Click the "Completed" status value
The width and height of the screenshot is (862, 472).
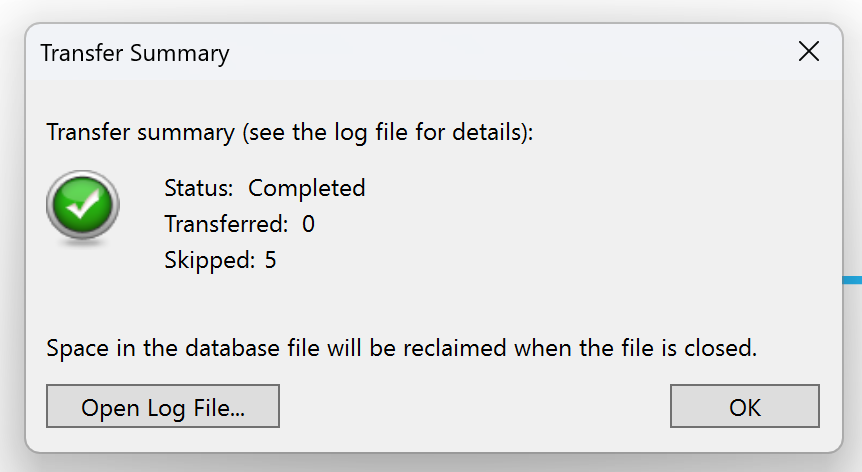307,188
